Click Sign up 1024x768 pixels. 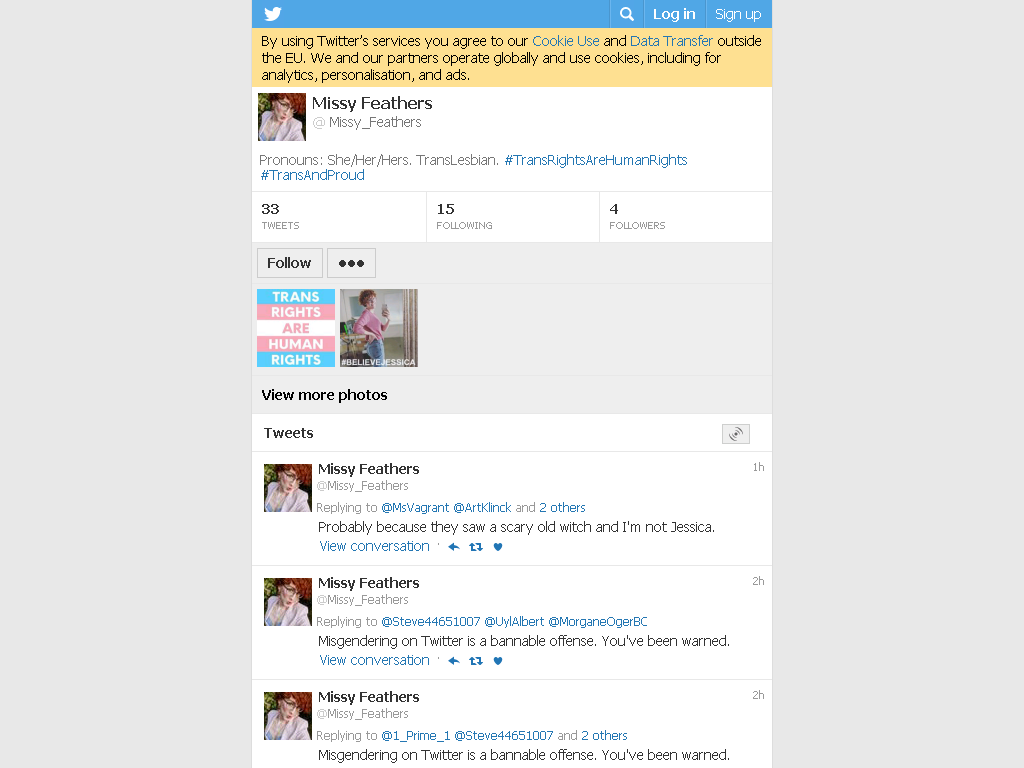coord(738,14)
